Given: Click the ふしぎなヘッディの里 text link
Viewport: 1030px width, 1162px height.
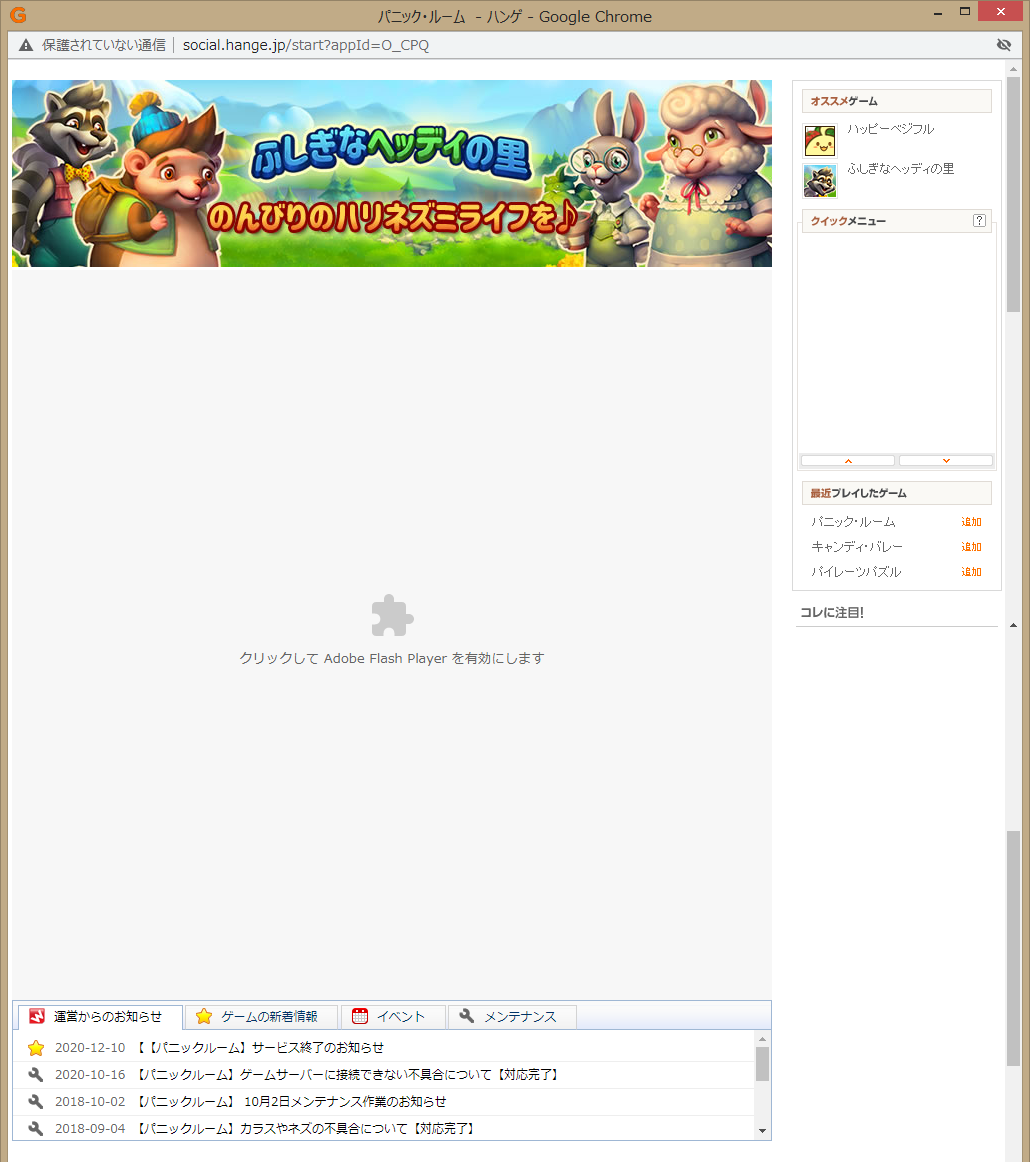Looking at the screenshot, I should point(900,169).
